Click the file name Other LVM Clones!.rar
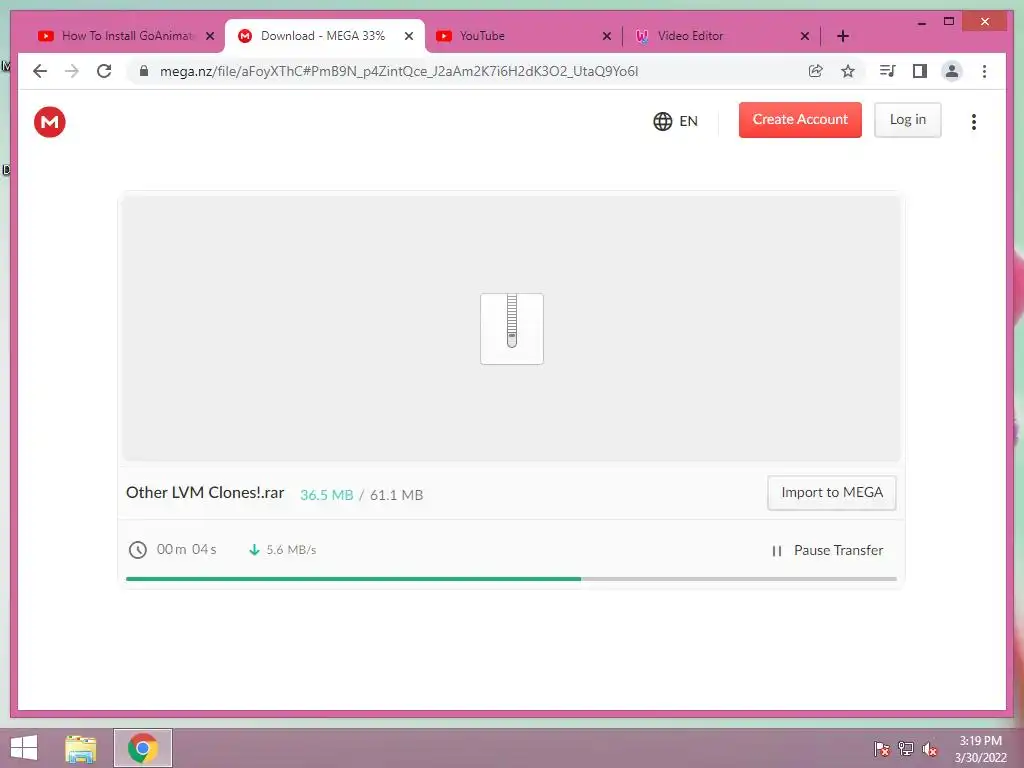The height and width of the screenshot is (768, 1024). (x=205, y=492)
